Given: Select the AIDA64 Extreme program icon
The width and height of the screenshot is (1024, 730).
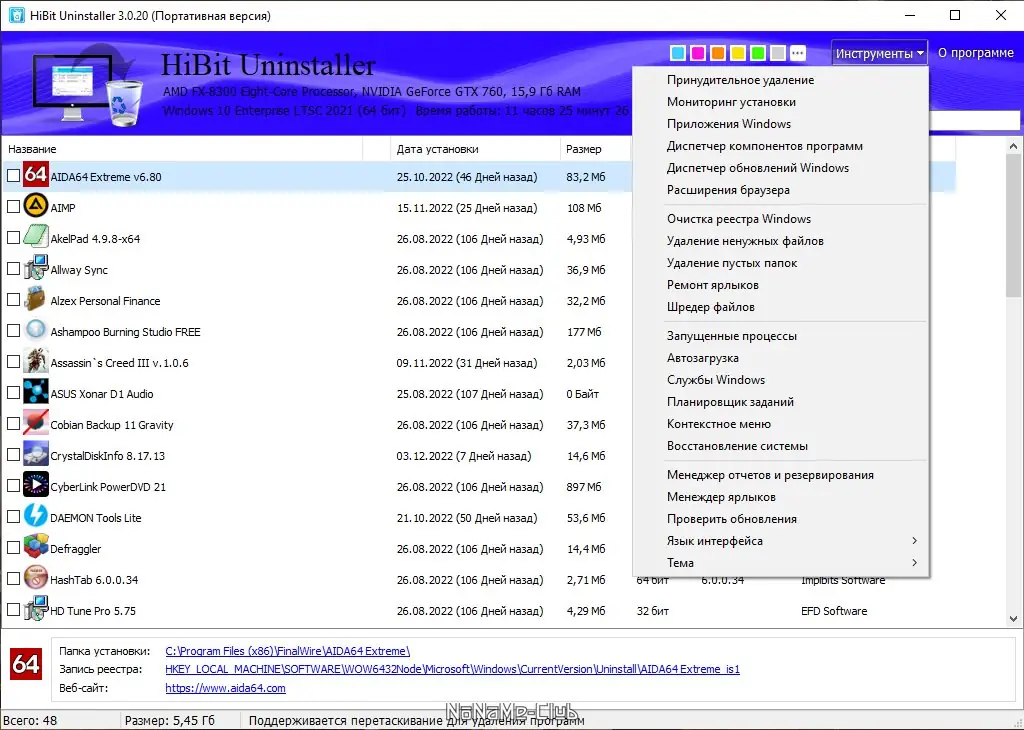Looking at the screenshot, I should tap(34, 175).
